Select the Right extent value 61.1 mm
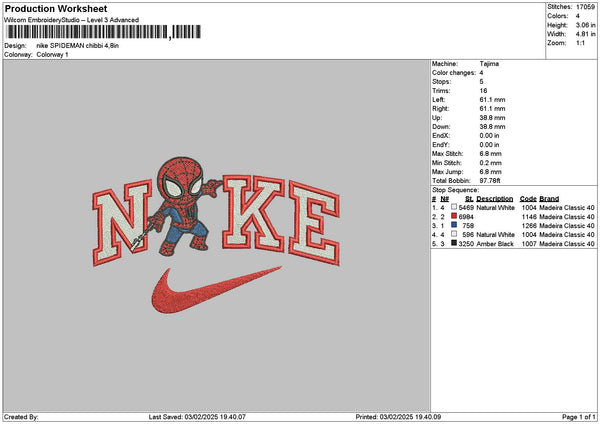 tap(492, 109)
